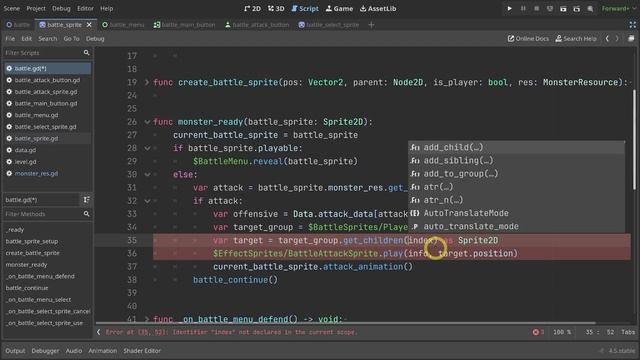Screen dimensions: 640x360
Task: Open Online Docs
Action: click(x=528, y=38)
